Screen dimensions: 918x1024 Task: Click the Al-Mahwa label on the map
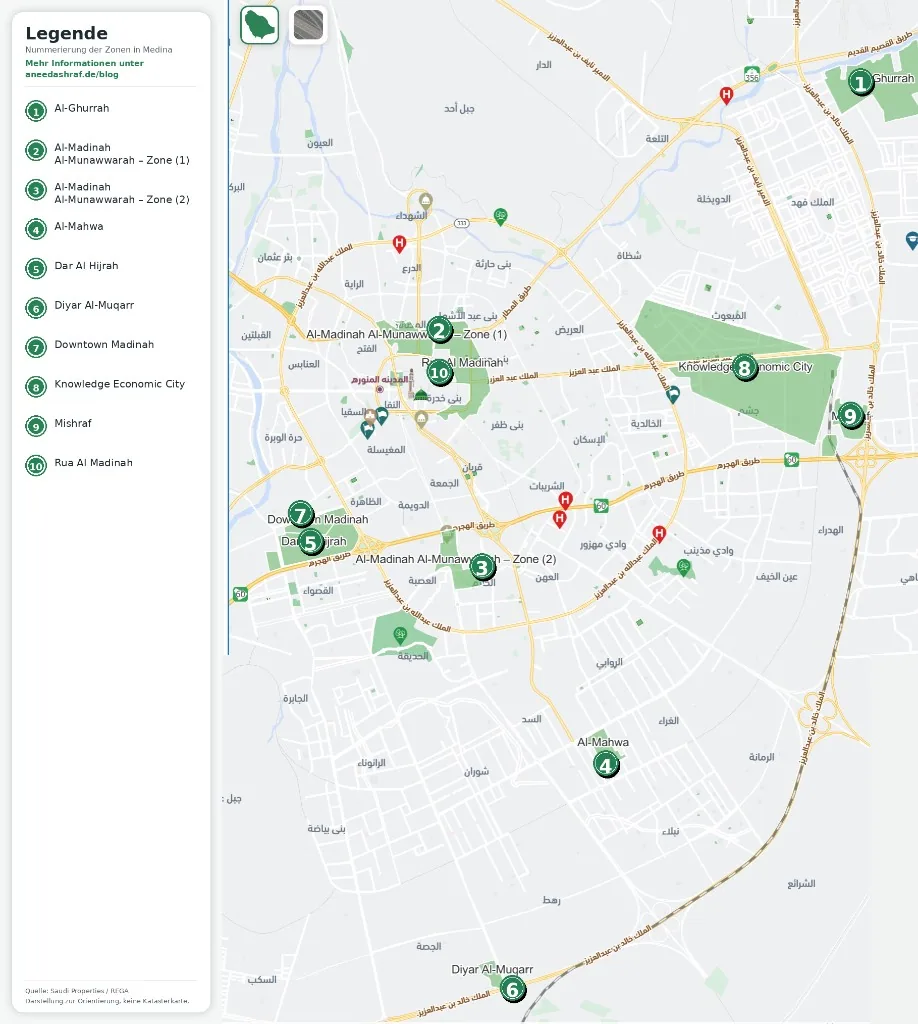603,742
